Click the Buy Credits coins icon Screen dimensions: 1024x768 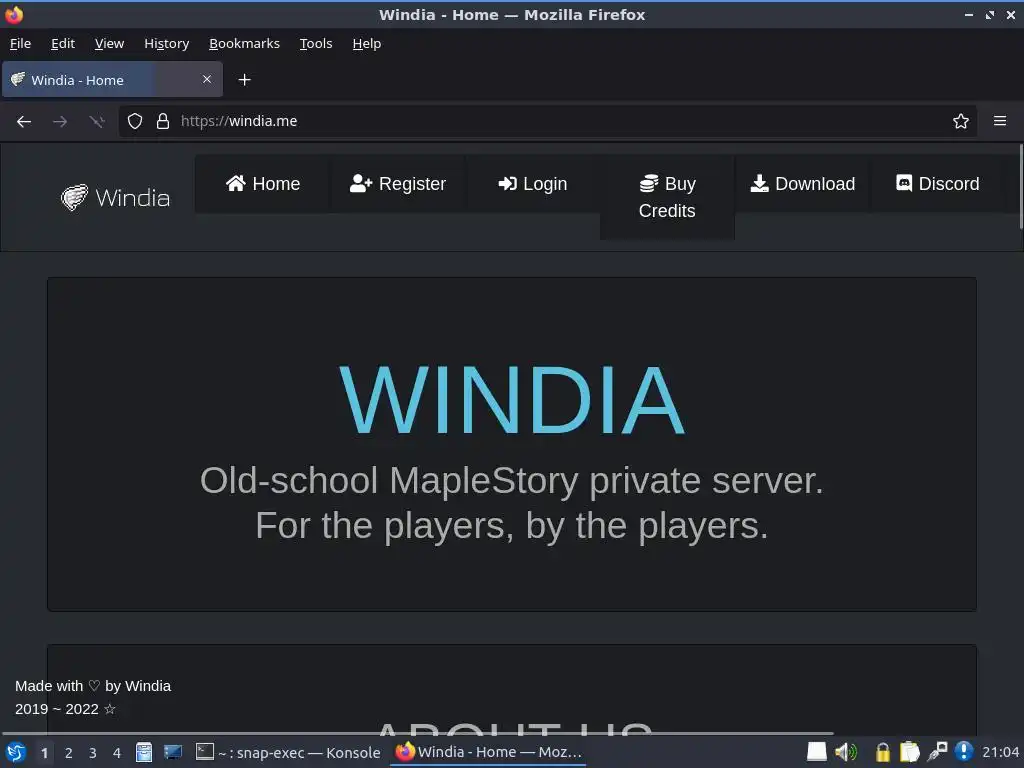pyautogui.click(x=649, y=184)
